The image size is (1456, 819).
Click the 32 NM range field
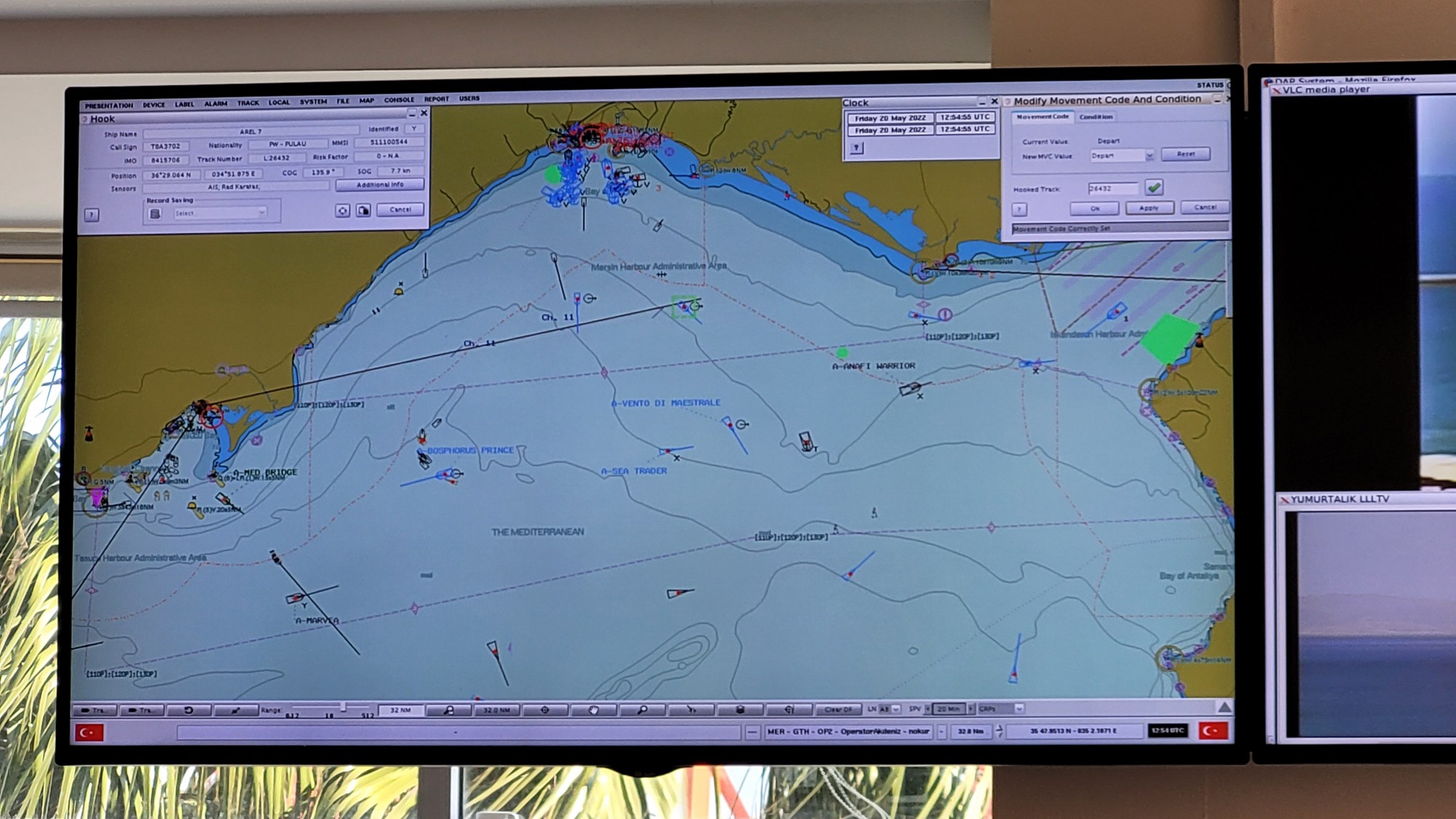(400, 710)
